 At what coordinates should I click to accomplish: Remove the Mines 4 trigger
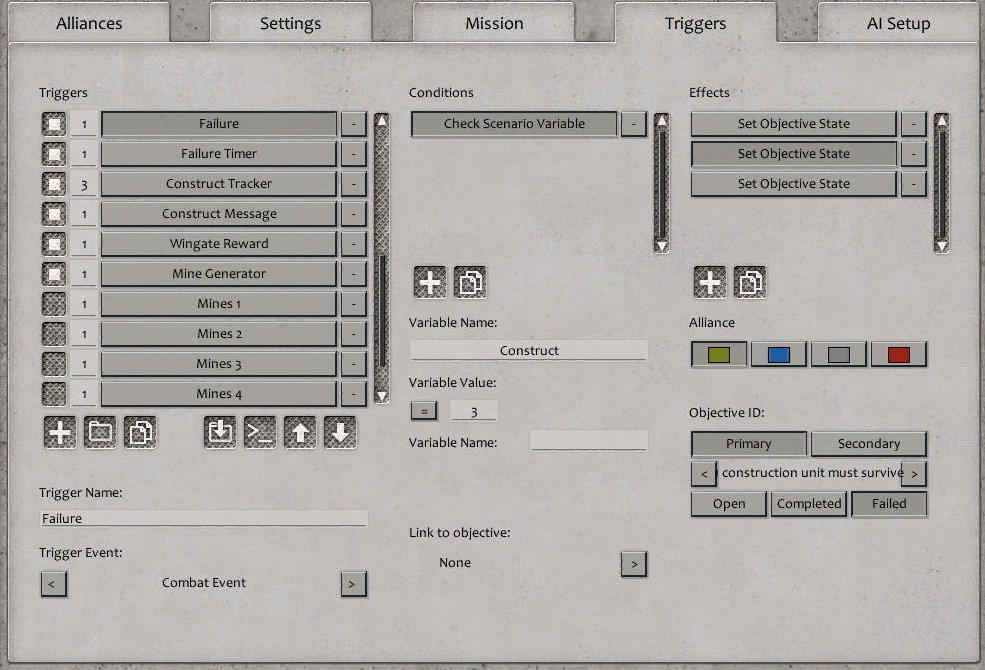coord(354,394)
